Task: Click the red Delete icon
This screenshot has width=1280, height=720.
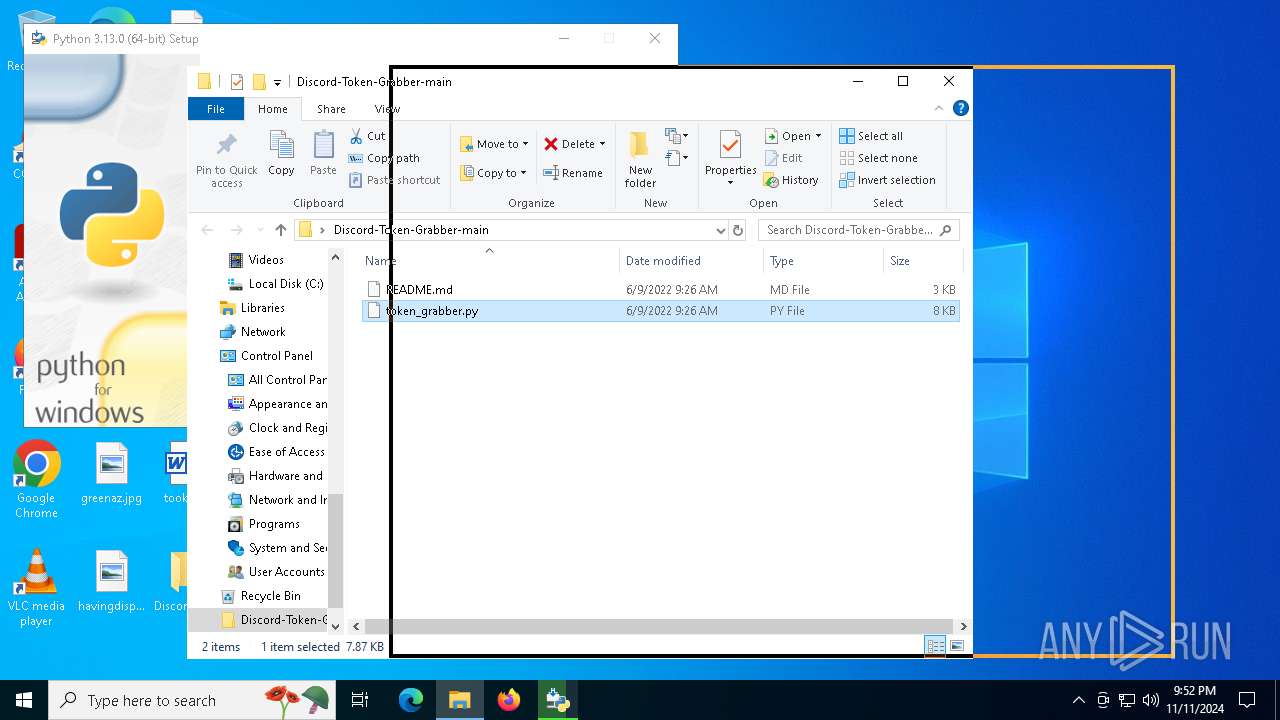Action: [551, 144]
